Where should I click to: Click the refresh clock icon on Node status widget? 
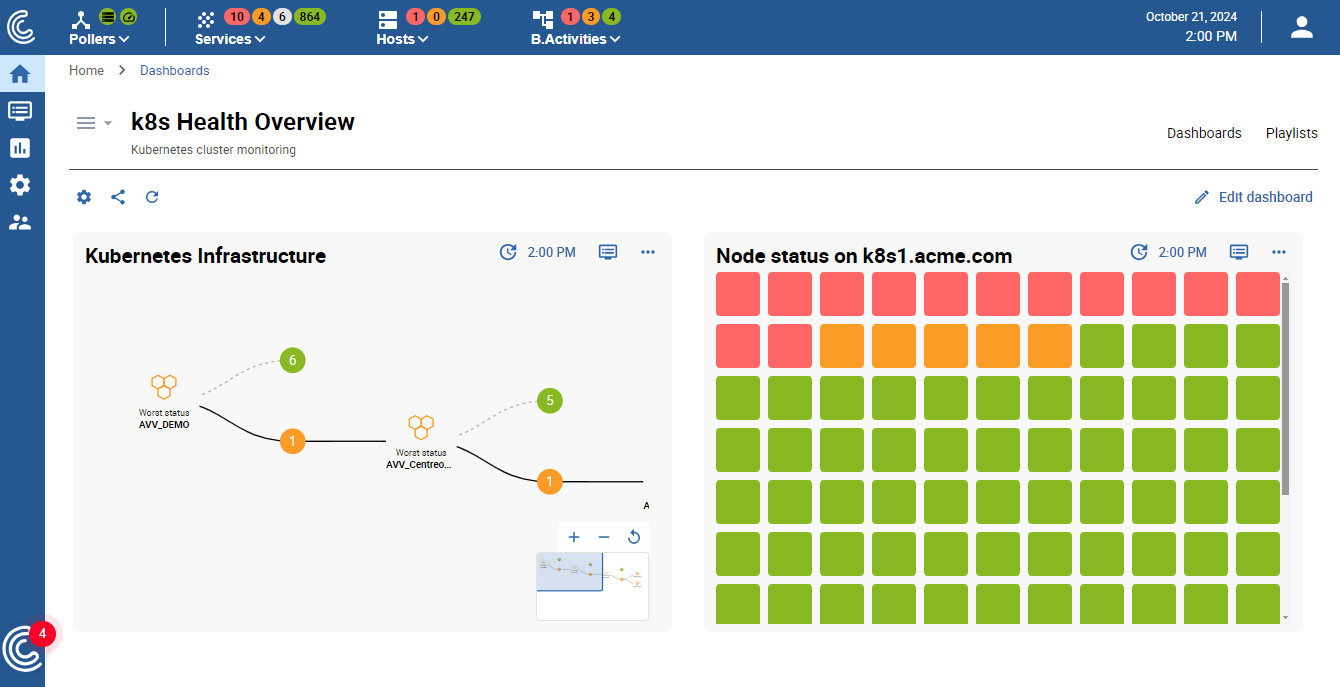click(x=1139, y=252)
